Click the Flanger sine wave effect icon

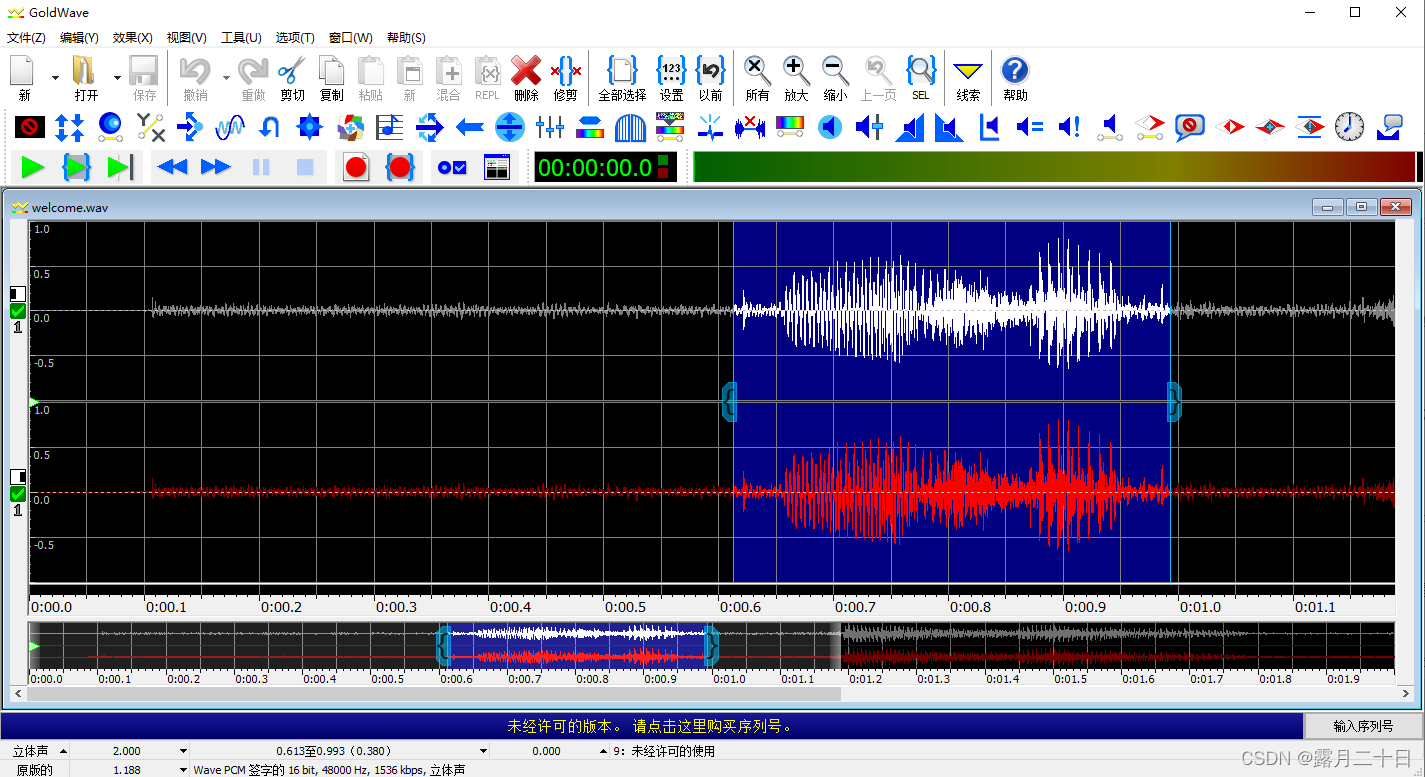click(x=230, y=127)
